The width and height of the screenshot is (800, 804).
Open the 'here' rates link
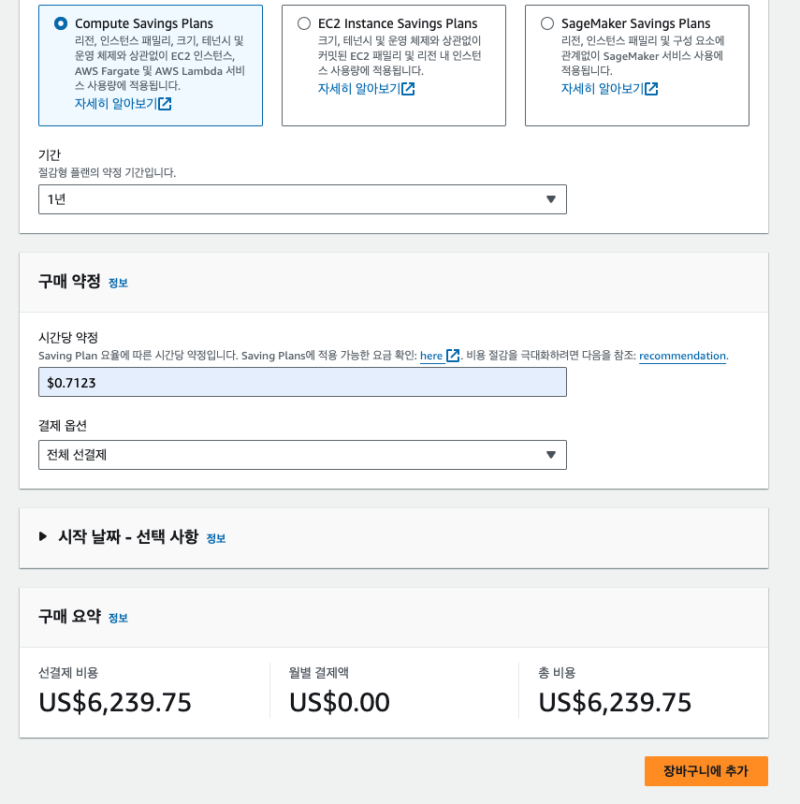[x=431, y=356]
